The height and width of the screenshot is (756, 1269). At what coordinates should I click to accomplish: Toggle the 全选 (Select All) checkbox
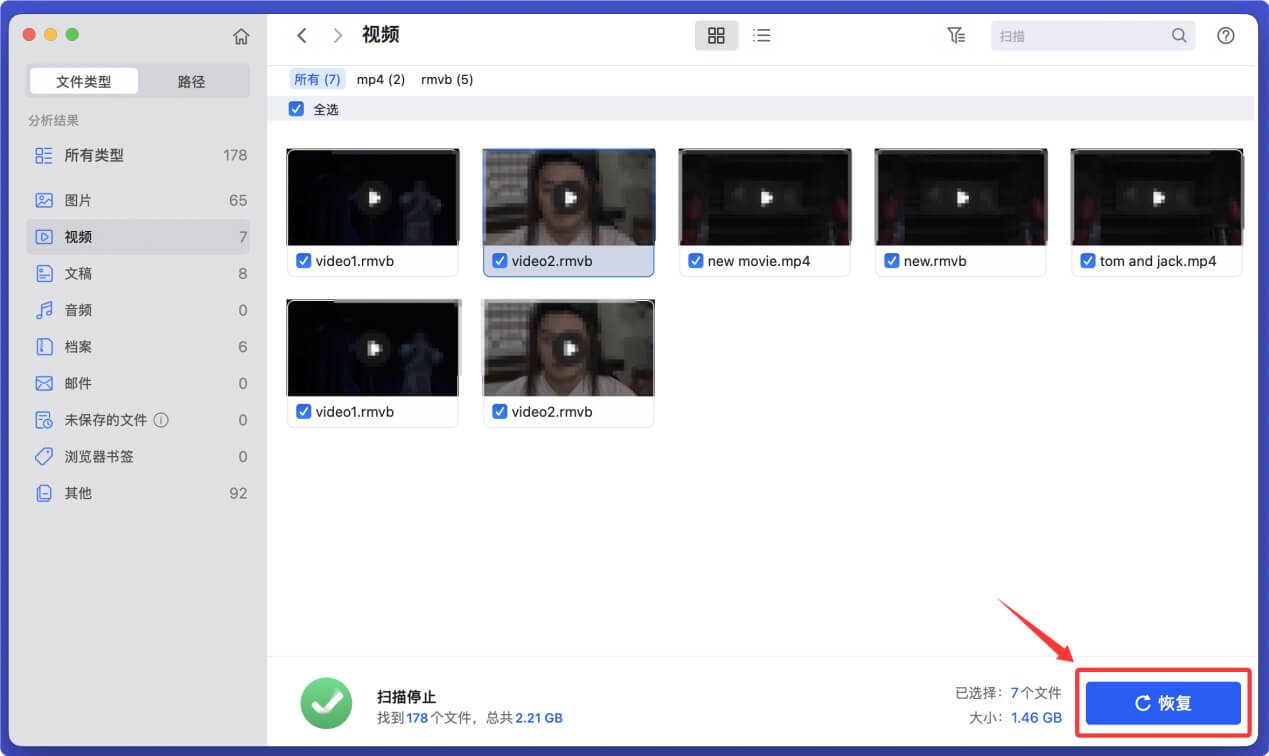(x=296, y=108)
